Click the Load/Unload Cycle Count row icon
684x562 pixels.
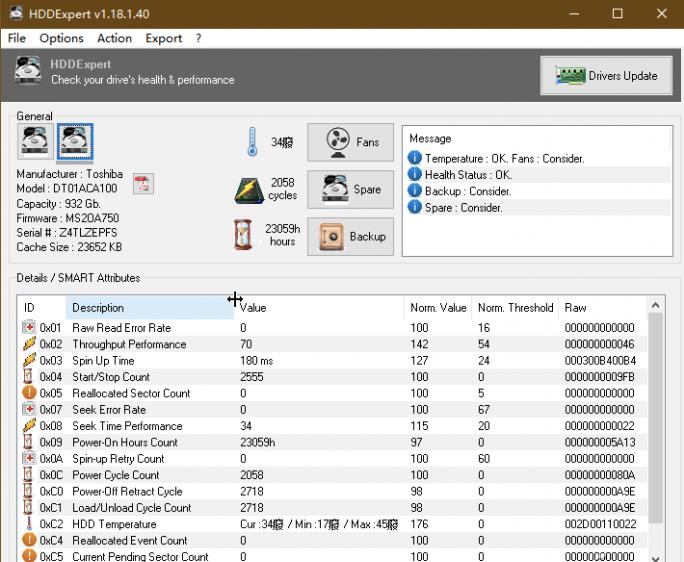point(28,507)
